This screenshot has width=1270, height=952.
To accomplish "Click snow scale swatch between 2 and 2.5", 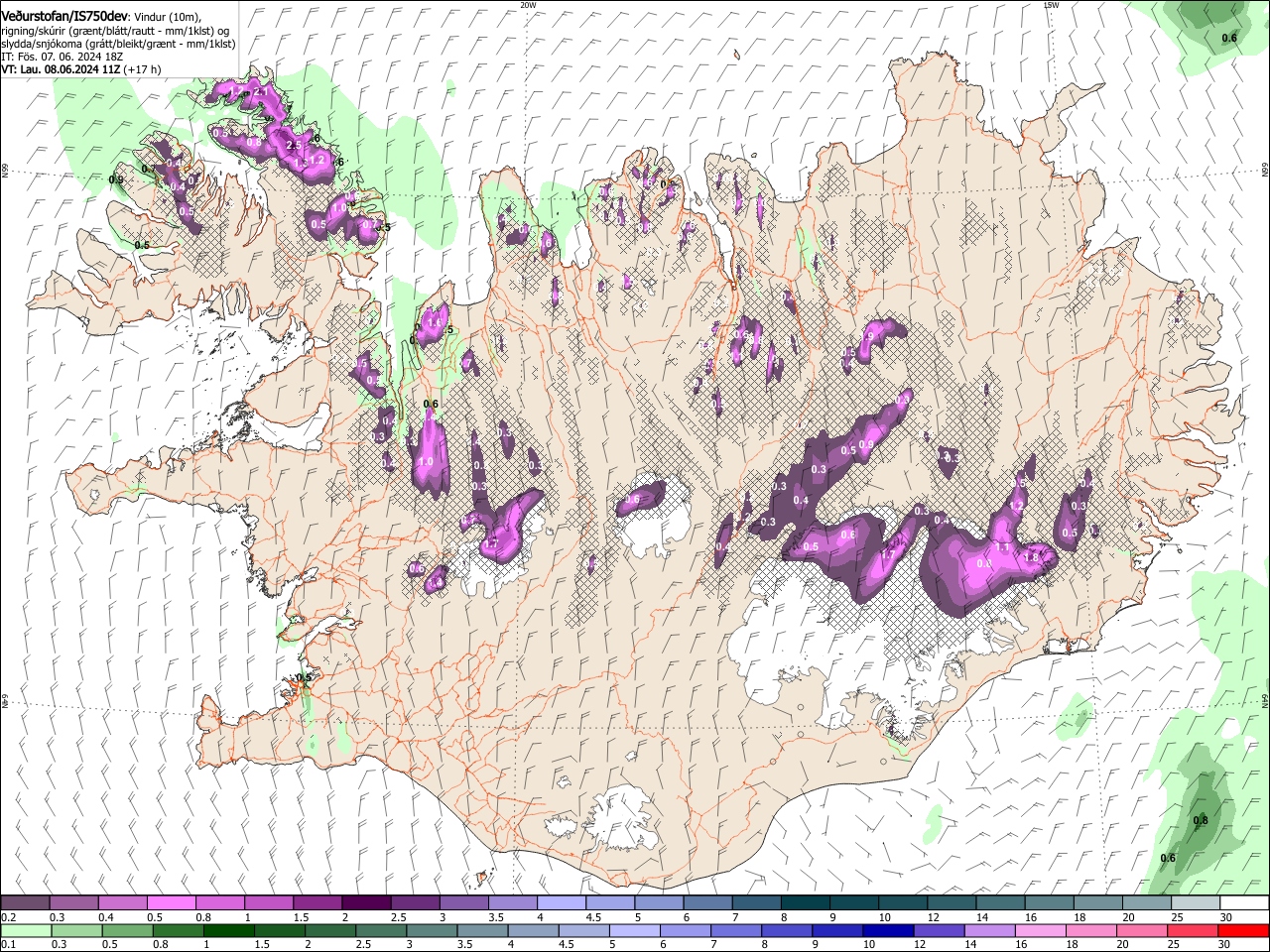I will (x=366, y=902).
